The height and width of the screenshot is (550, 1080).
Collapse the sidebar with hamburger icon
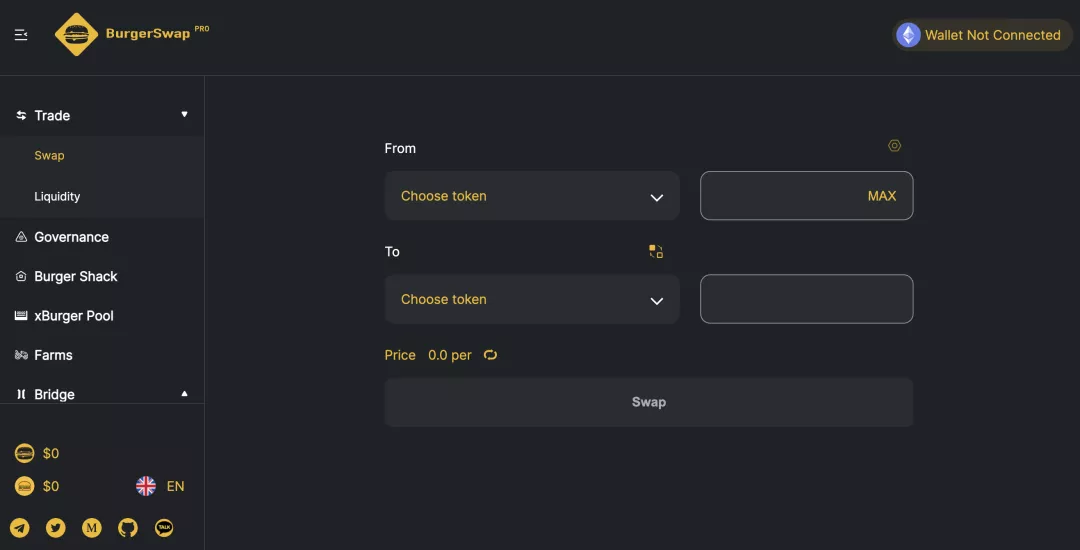(21, 35)
